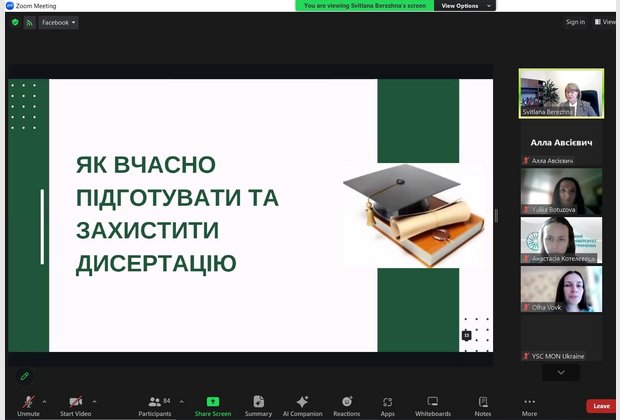Open the Reactions menu
Image resolution: width=620 pixels, height=420 pixels.
pyautogui.click(x=347, y=406)
